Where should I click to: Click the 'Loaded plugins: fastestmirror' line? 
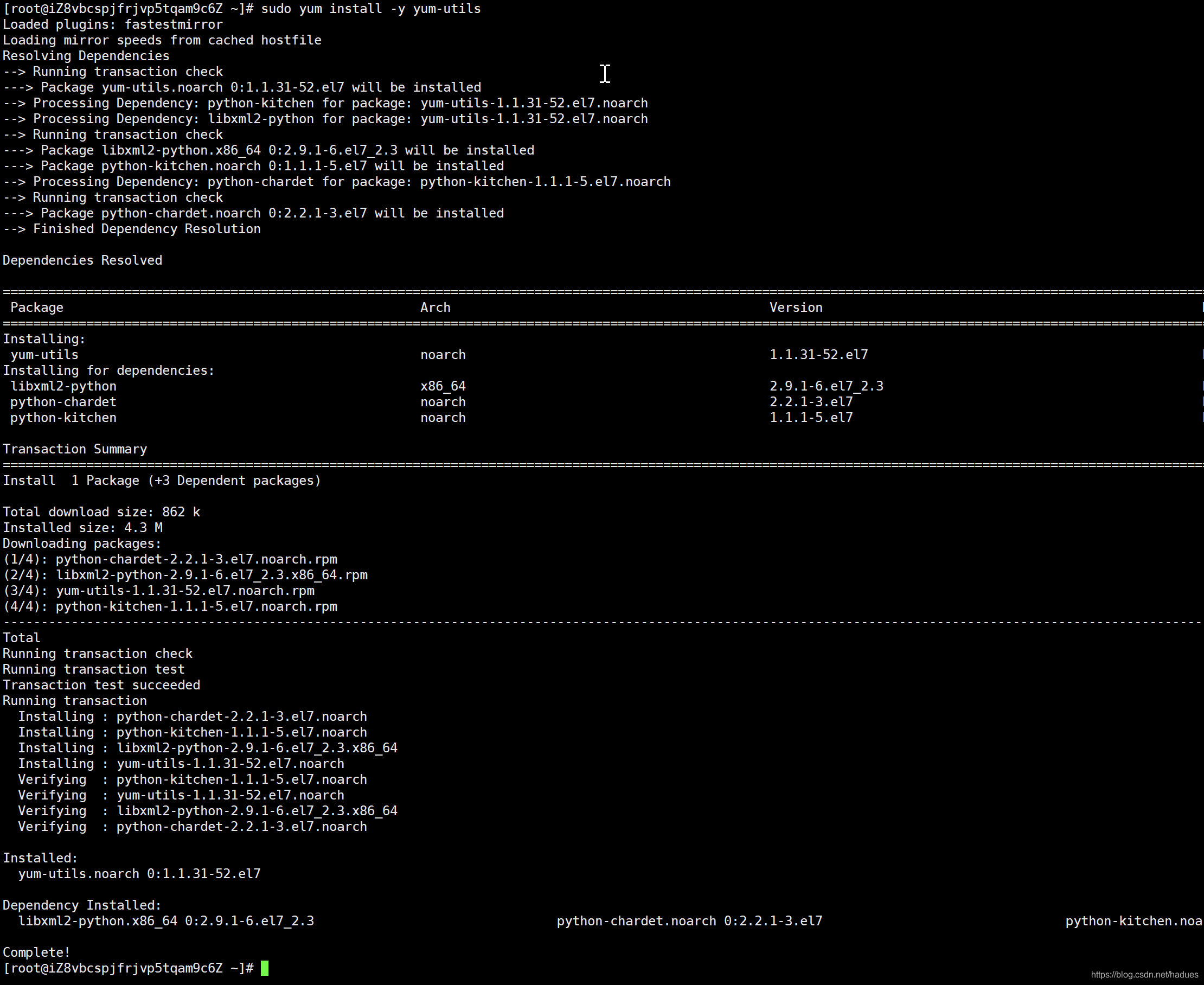point(113,25)
